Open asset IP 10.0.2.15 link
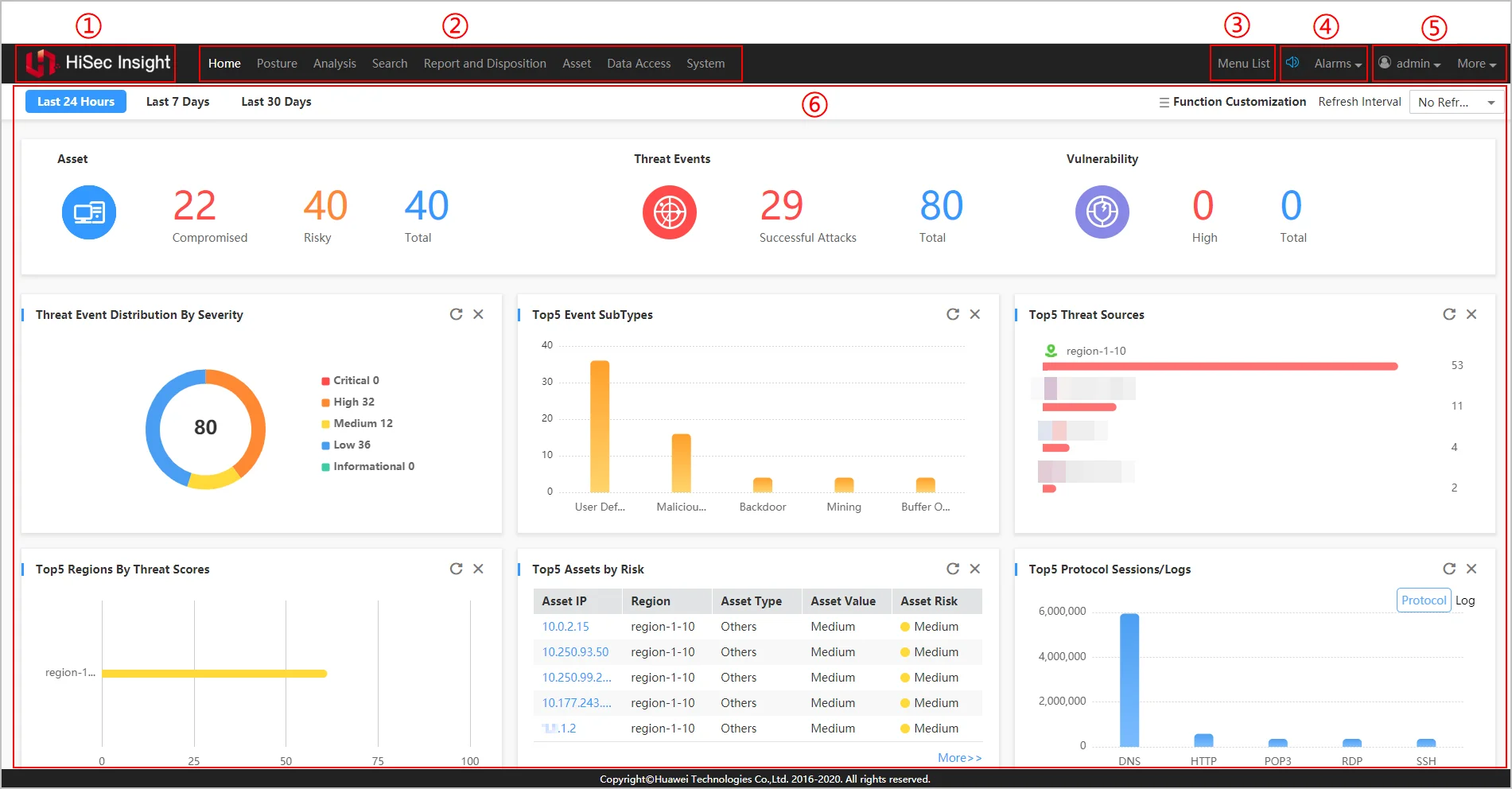The width and height of the screenshot is (1512, 789). (x=566, y=627)
